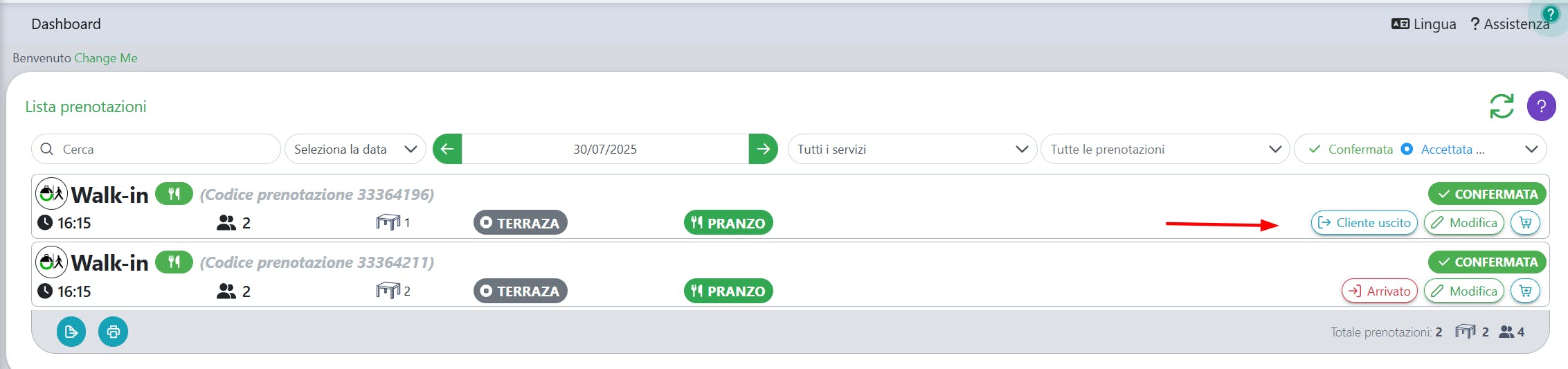
Task: Go to previous date with left arrow
Action: (447, 149)
